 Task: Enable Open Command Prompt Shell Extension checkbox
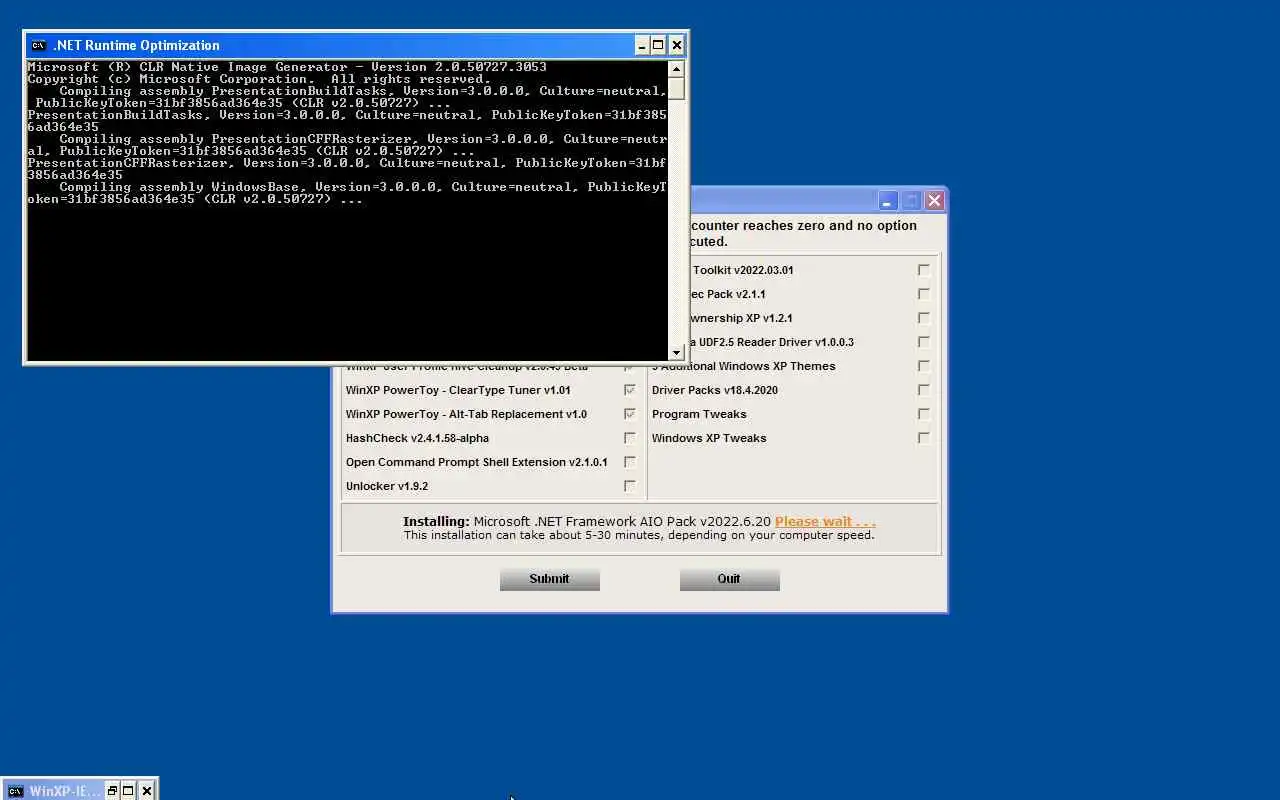pos(630,462)
